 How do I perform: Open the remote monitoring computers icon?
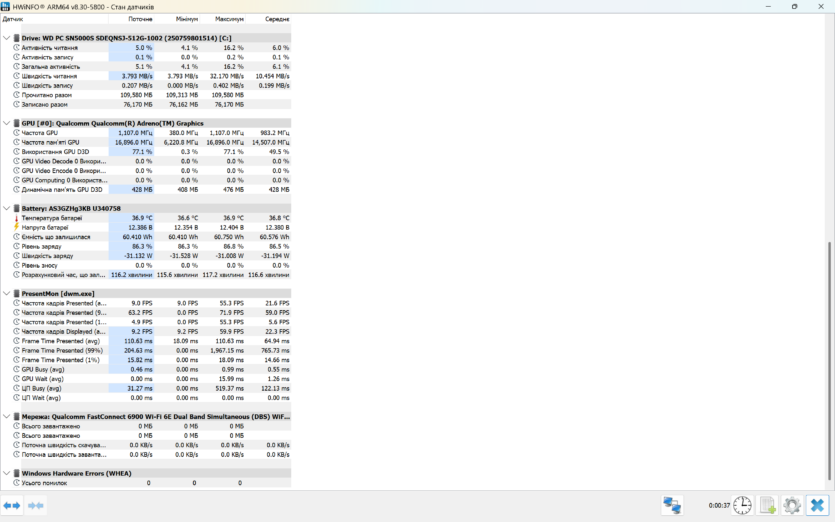click(672, 505)
